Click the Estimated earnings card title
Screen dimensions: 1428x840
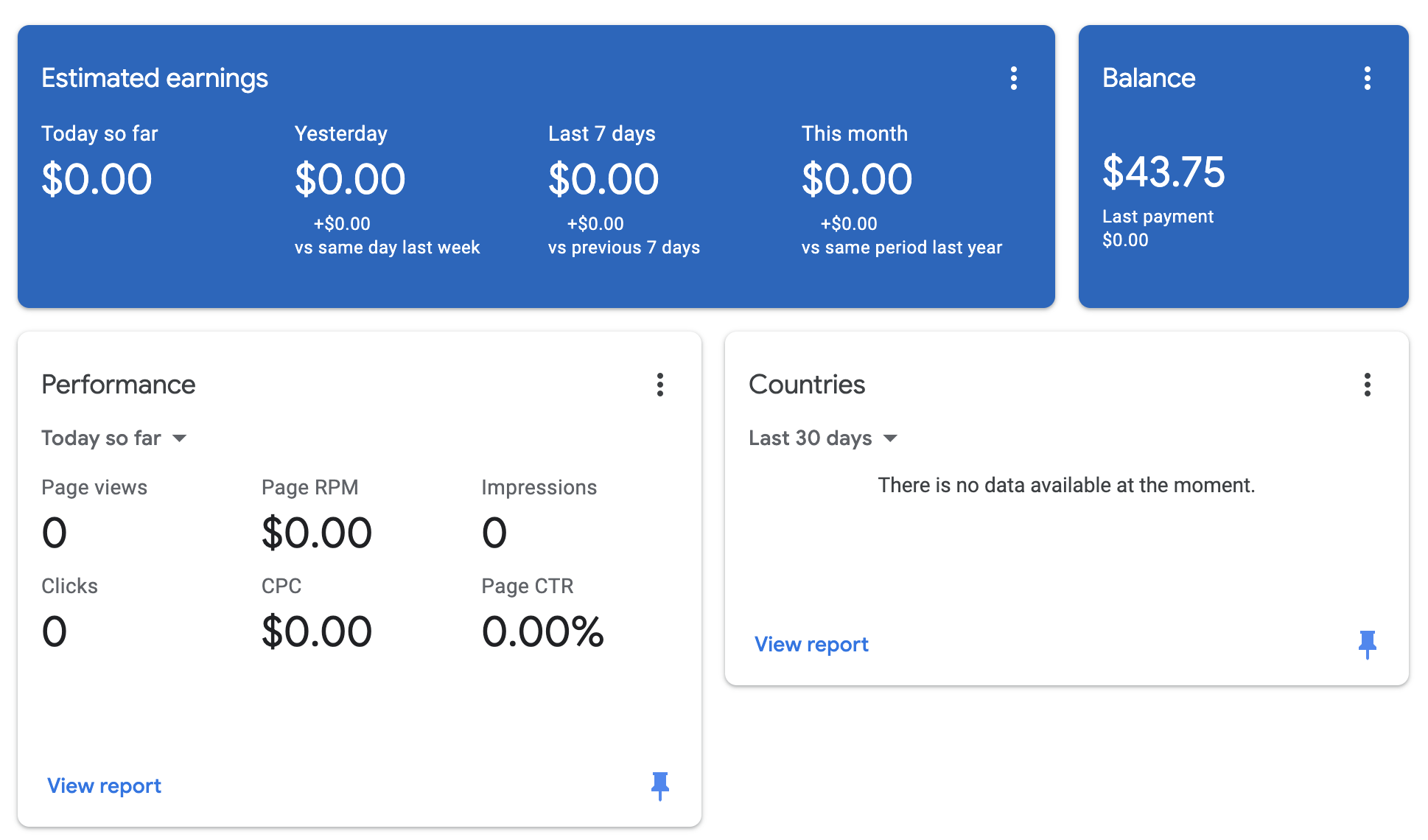(155, 78)
